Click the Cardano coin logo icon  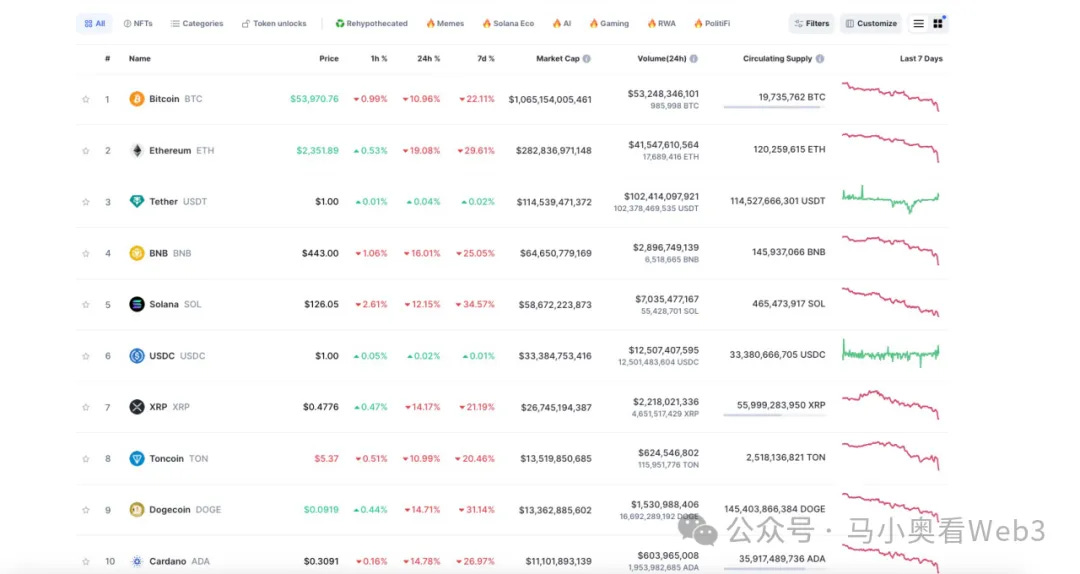(x=136, y=561)
